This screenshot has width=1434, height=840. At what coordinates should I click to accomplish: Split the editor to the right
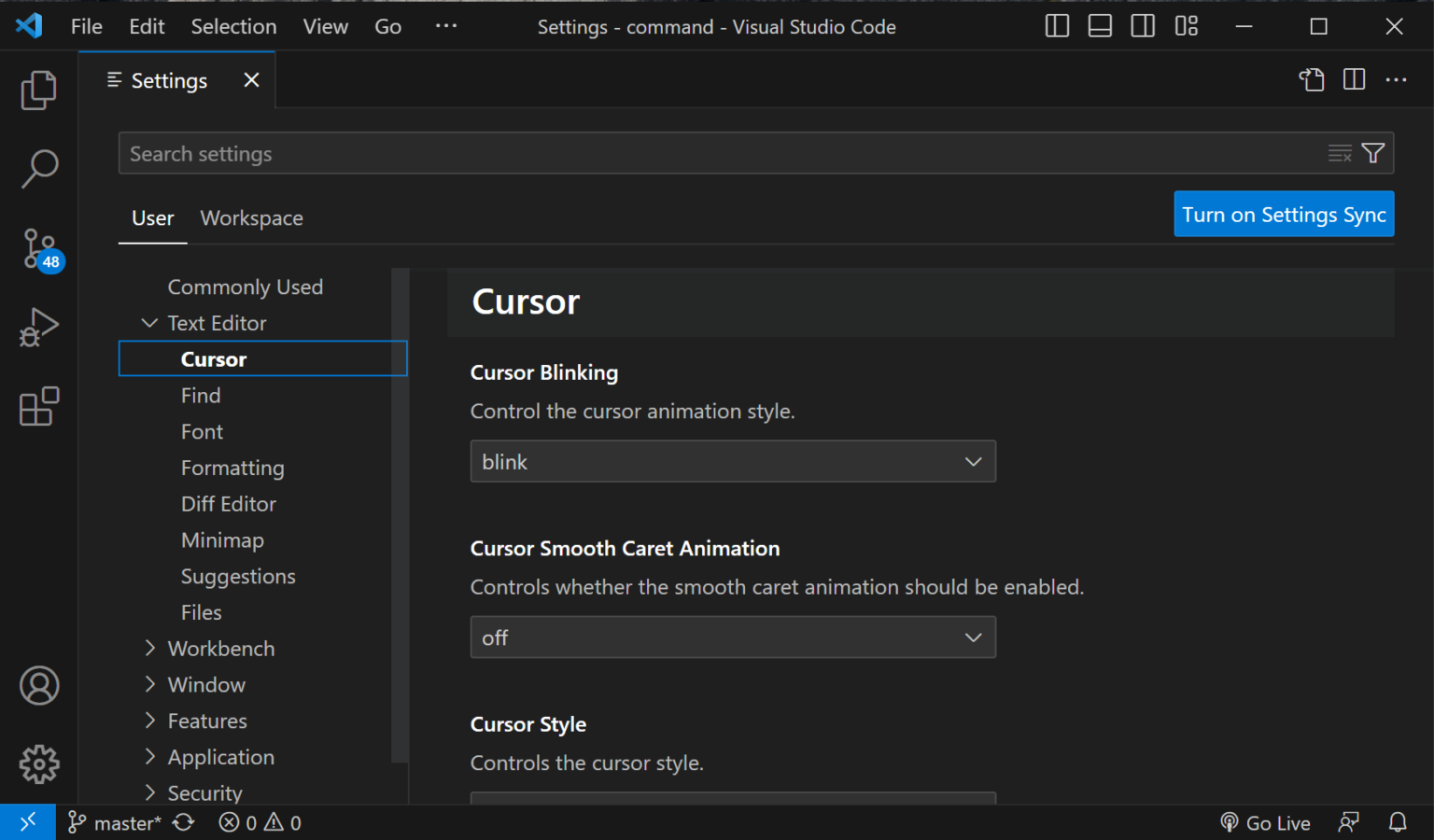[x=1354, y=79]
